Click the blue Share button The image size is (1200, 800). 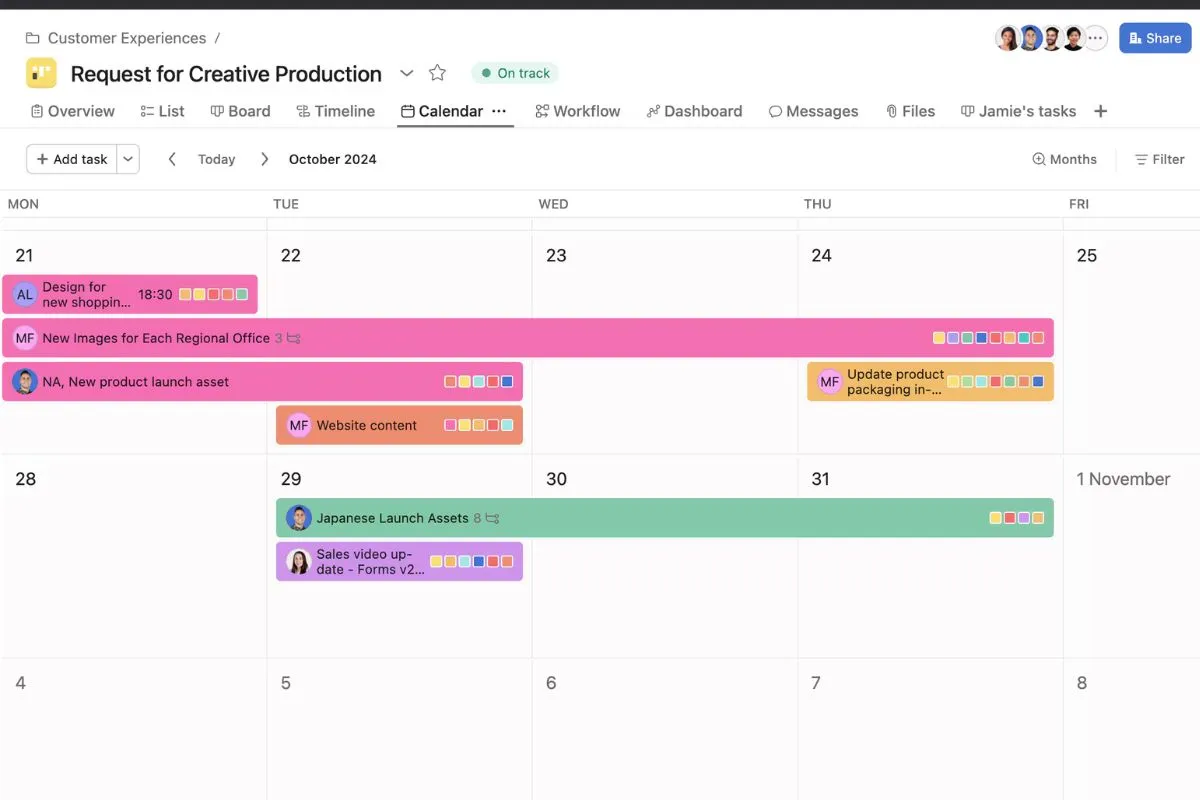pyautogui.click(x=1155, y=38)
